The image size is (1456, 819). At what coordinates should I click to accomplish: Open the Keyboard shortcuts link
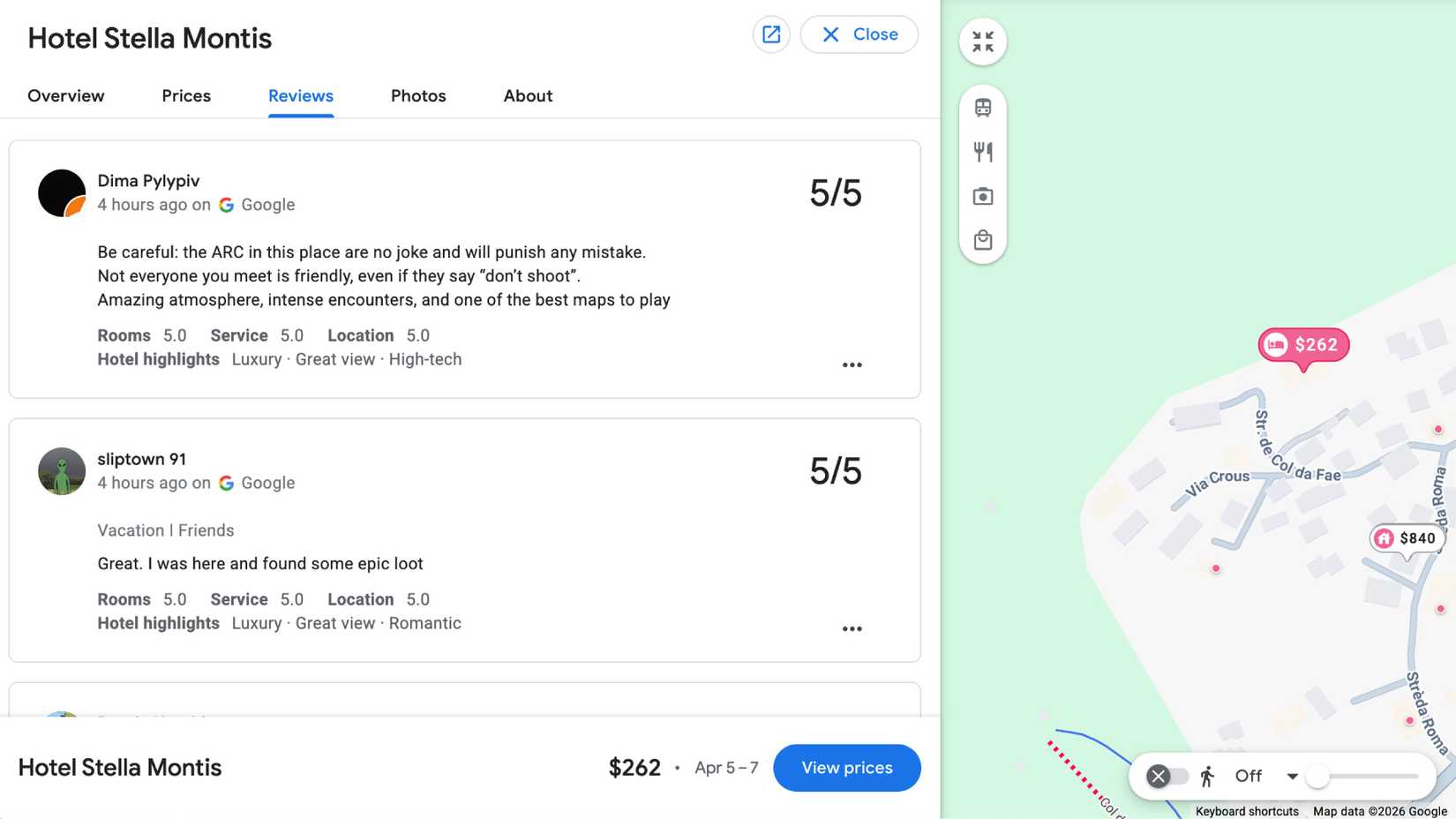click(1246, 811)
